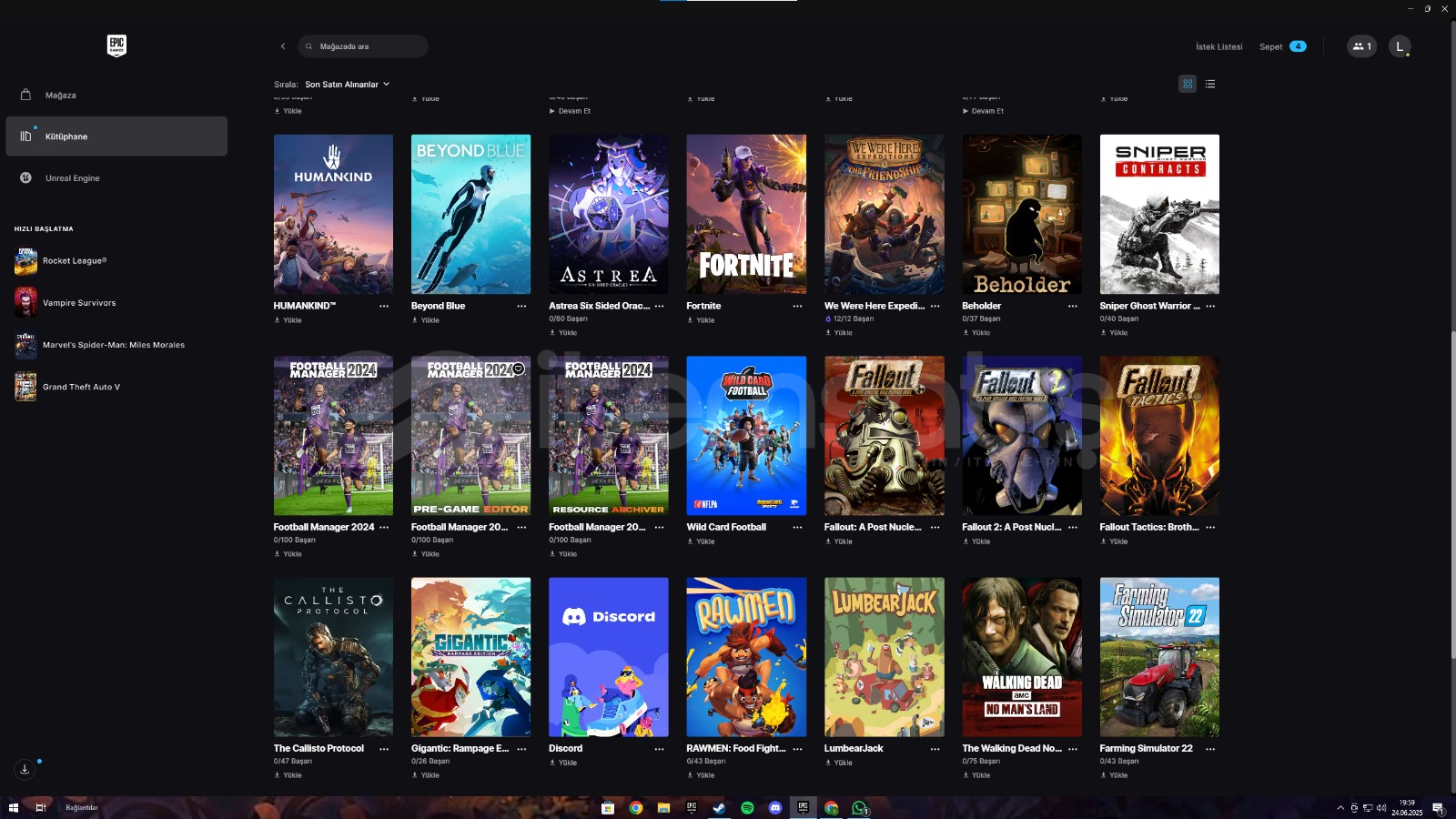Image resolution: width=1456 pixels, height=819 pixels.
Task: Open Discord from the taskbar
Action: [x=775, y=808]
